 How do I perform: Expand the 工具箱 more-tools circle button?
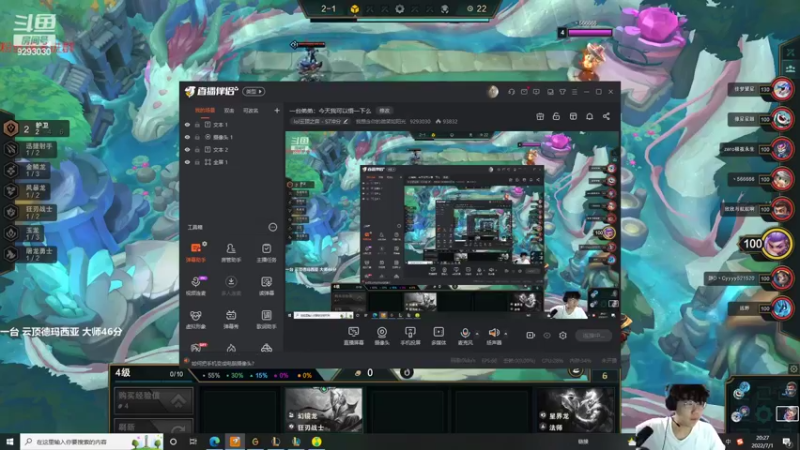(x=273, y=227)
